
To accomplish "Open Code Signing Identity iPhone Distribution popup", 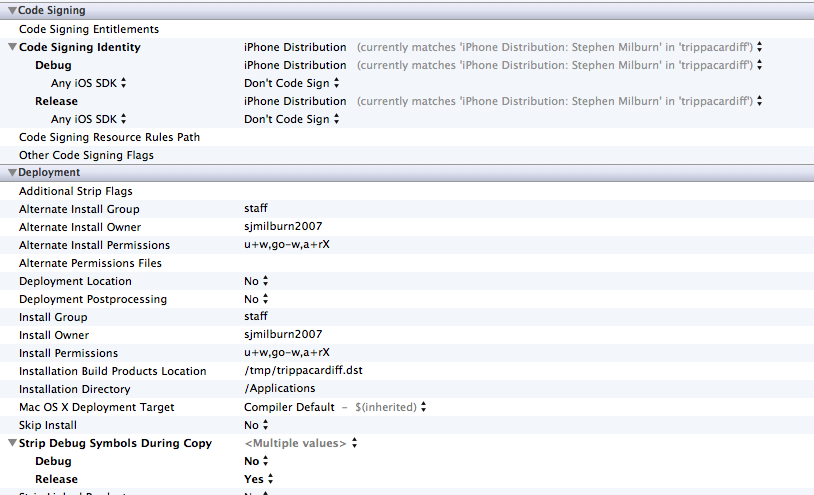I will click(x=760, y=47).
